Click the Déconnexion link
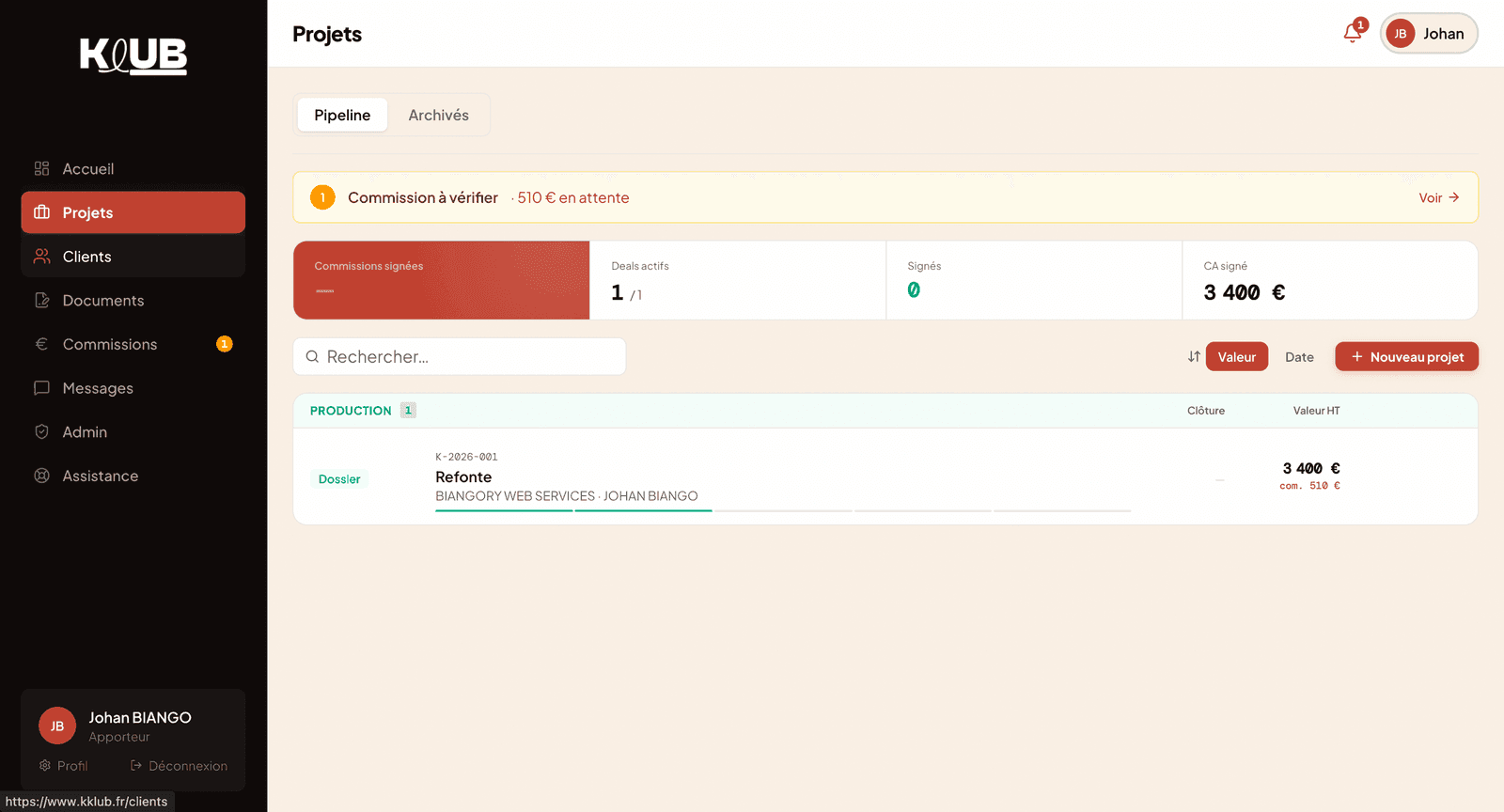This screenshot has height=812, width=1504. [x=179, y=765]
